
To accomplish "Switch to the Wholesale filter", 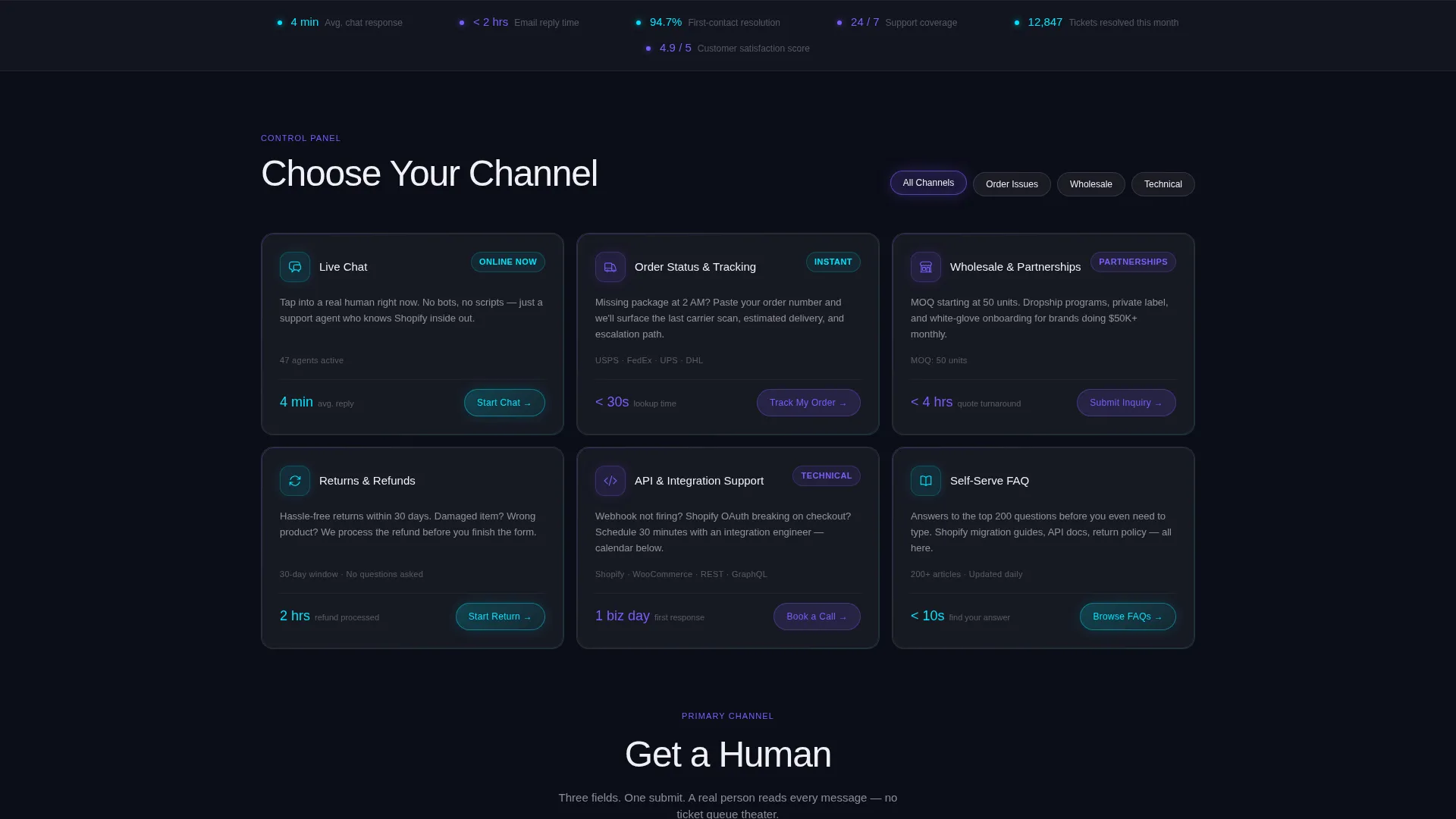I will [x=1091, y=184].
